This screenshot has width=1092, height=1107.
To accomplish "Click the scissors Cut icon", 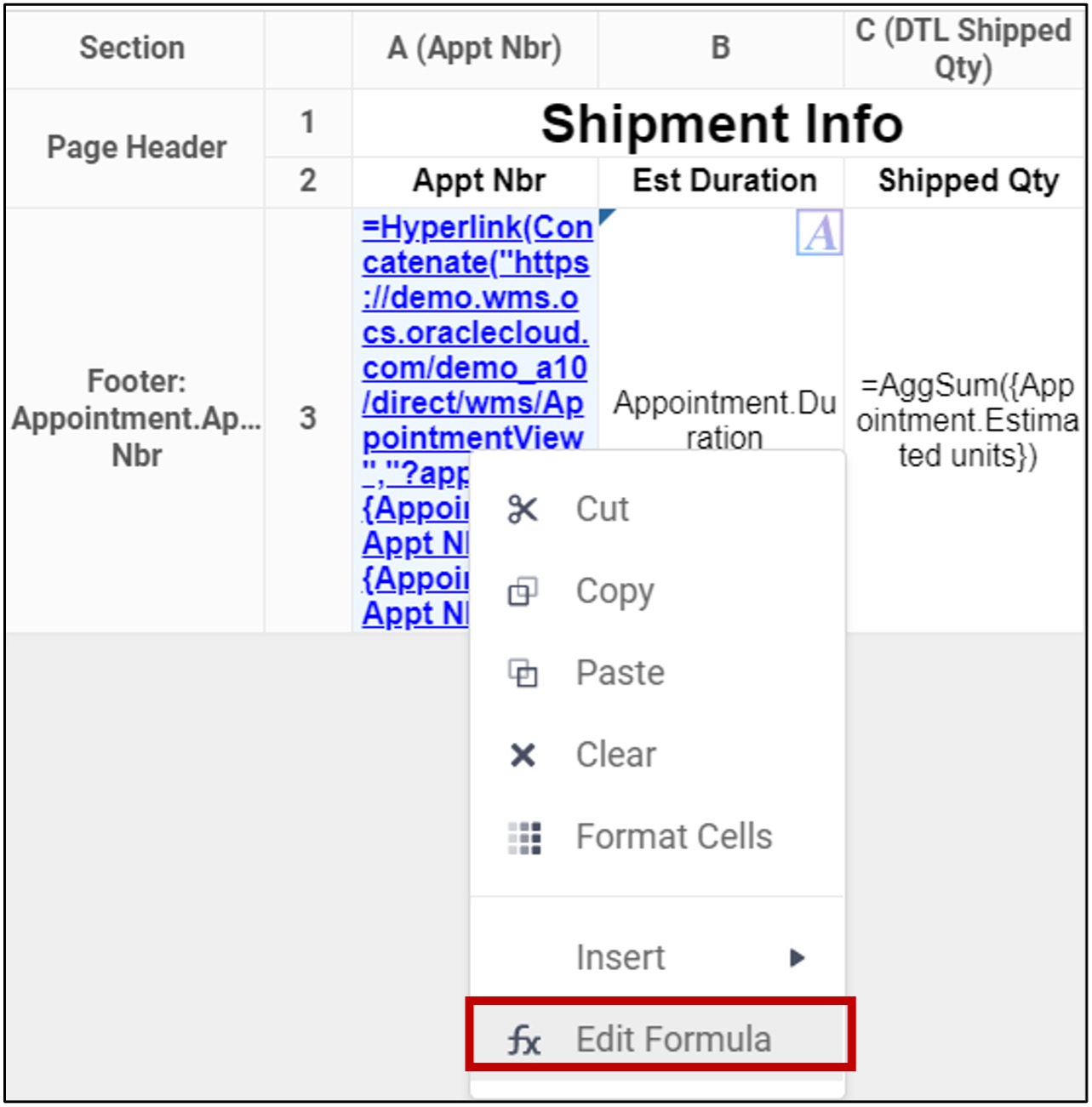I will [x=522, y=508].
